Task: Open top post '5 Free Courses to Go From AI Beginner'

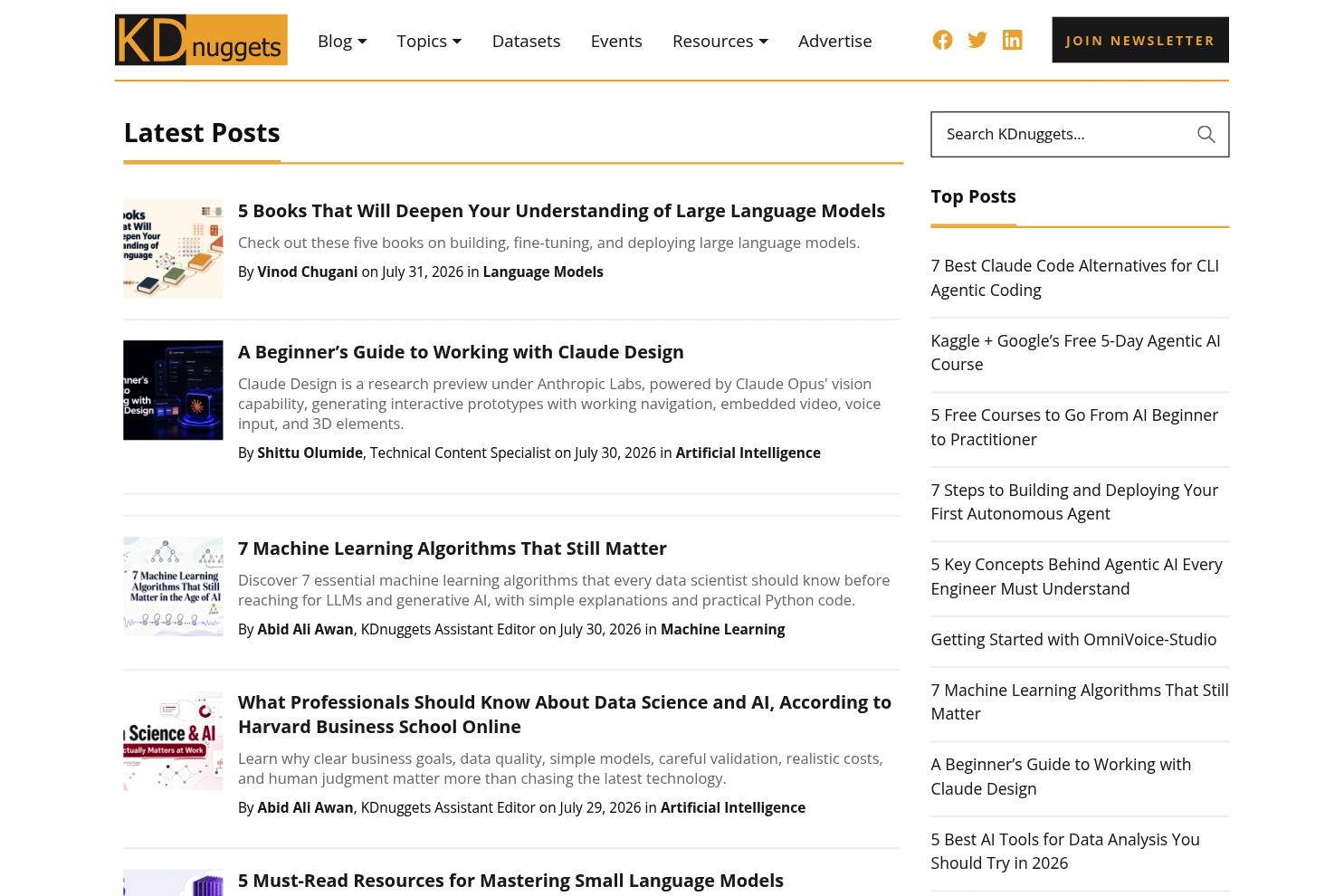Action: [1074, 427]
